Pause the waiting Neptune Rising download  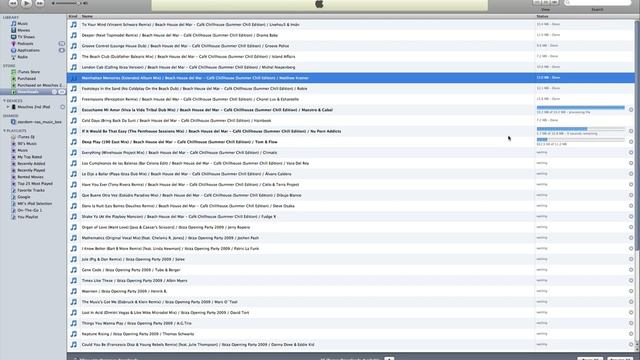click(631, 334)
